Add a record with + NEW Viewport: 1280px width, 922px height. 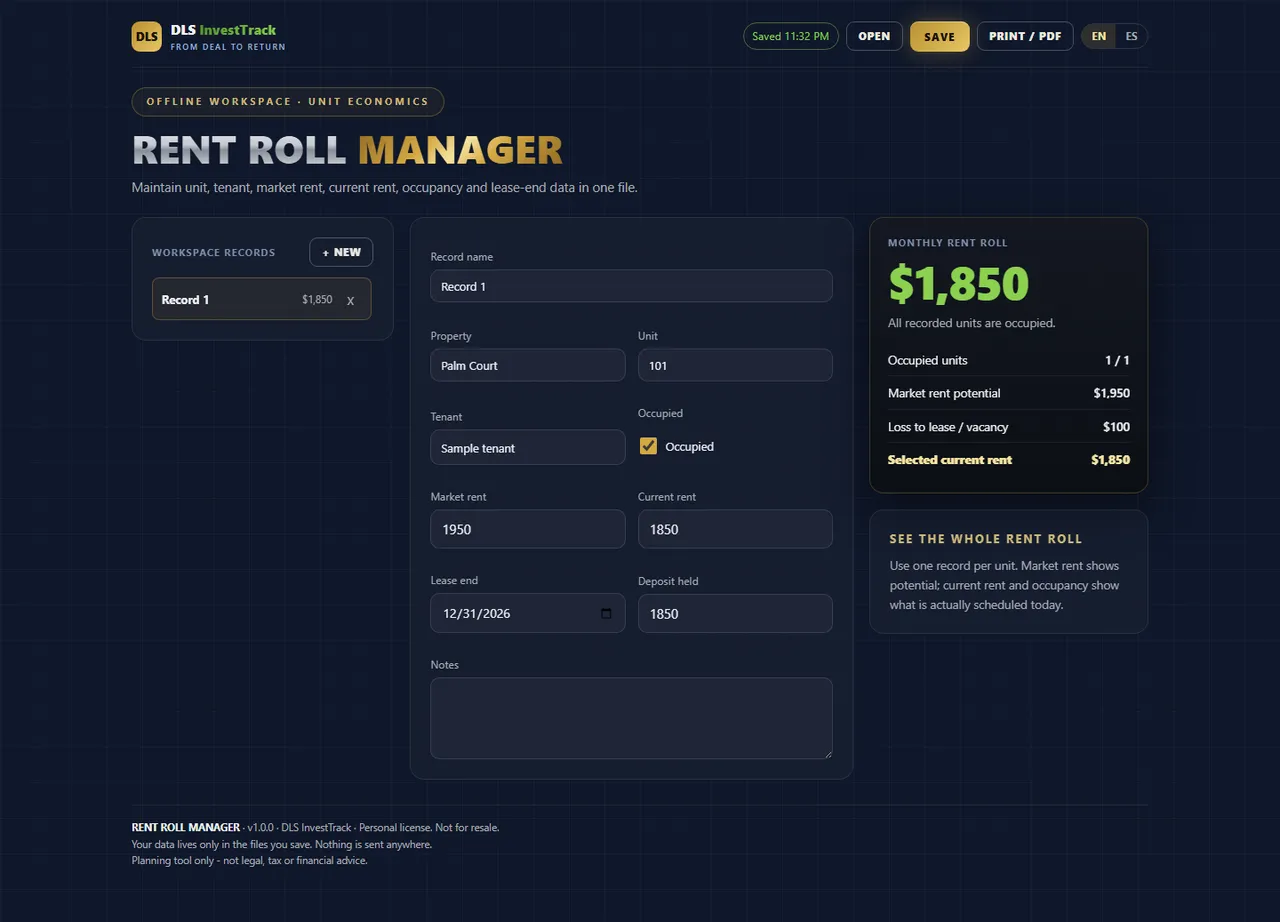(x=341, y=252)
